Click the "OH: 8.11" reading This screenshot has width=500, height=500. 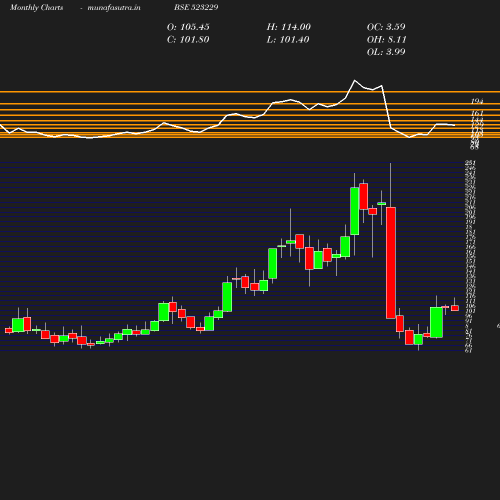tap(387, 40)
